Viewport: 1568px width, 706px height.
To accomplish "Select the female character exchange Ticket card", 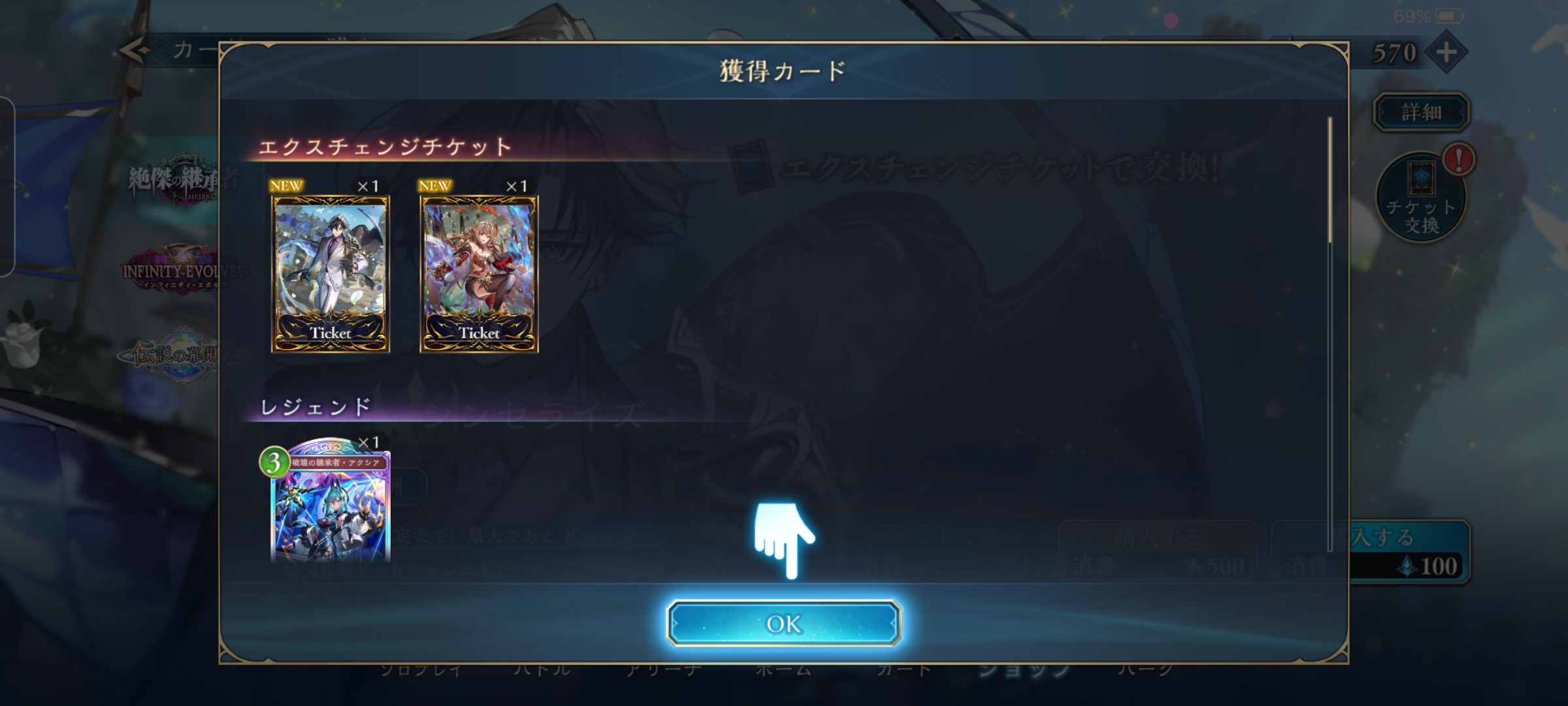I will [x=479, y=274].
